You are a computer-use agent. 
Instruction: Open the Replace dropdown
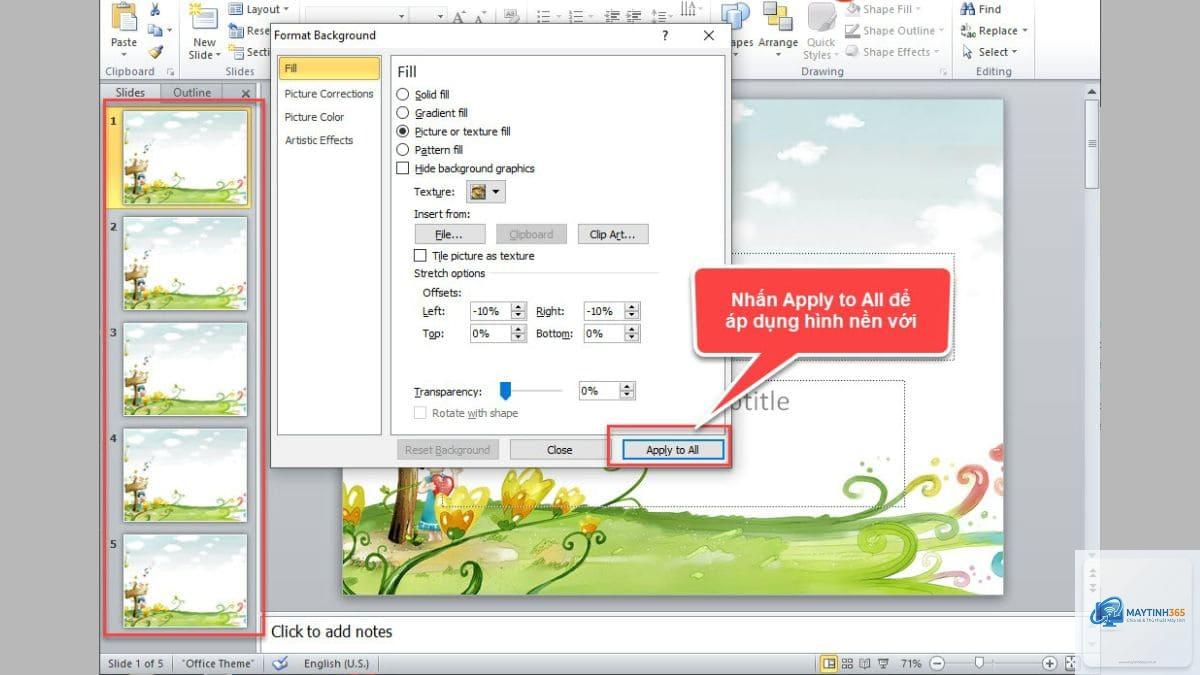coord(994,31)
